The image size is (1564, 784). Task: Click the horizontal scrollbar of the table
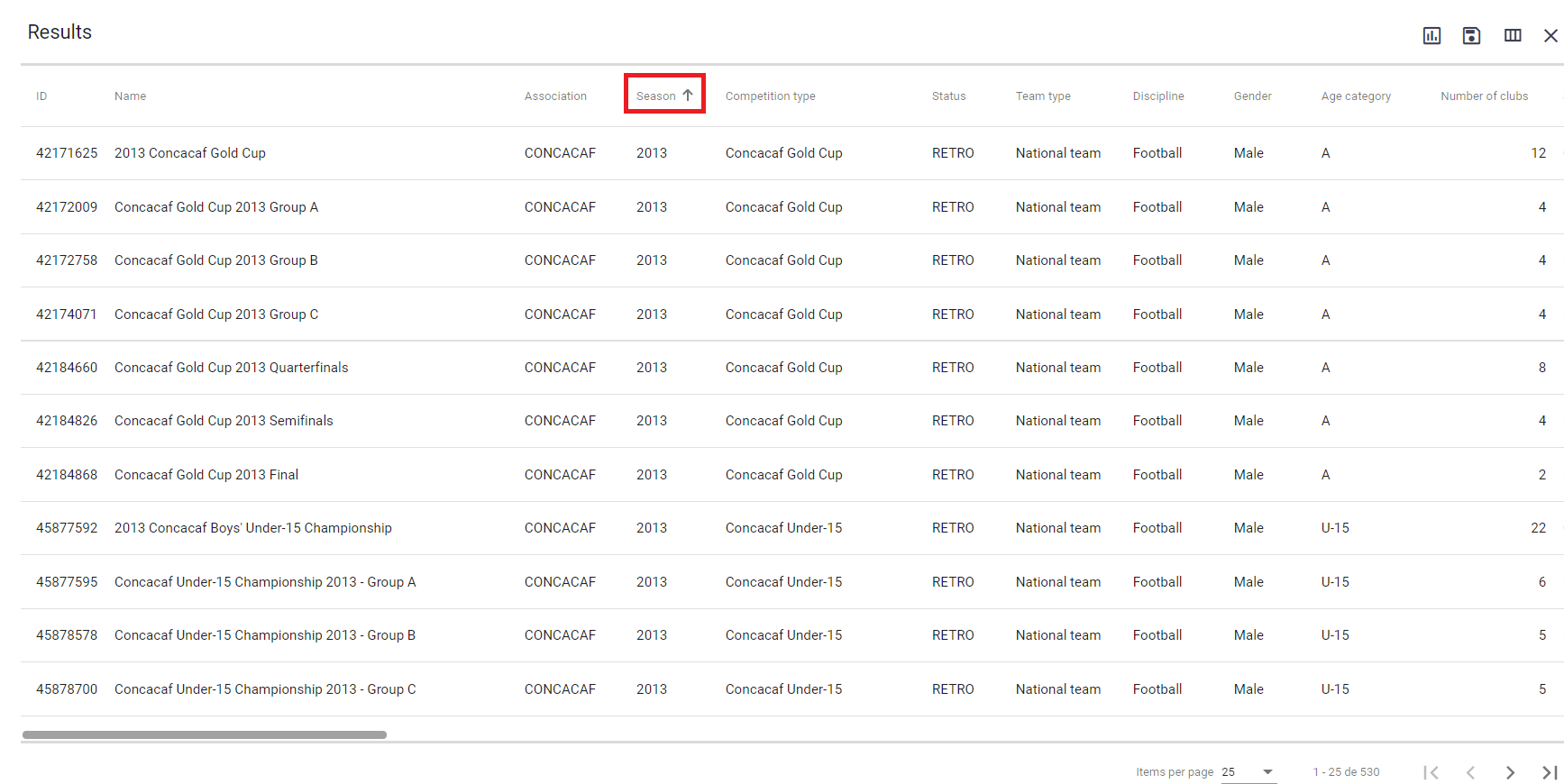(205, 734)
